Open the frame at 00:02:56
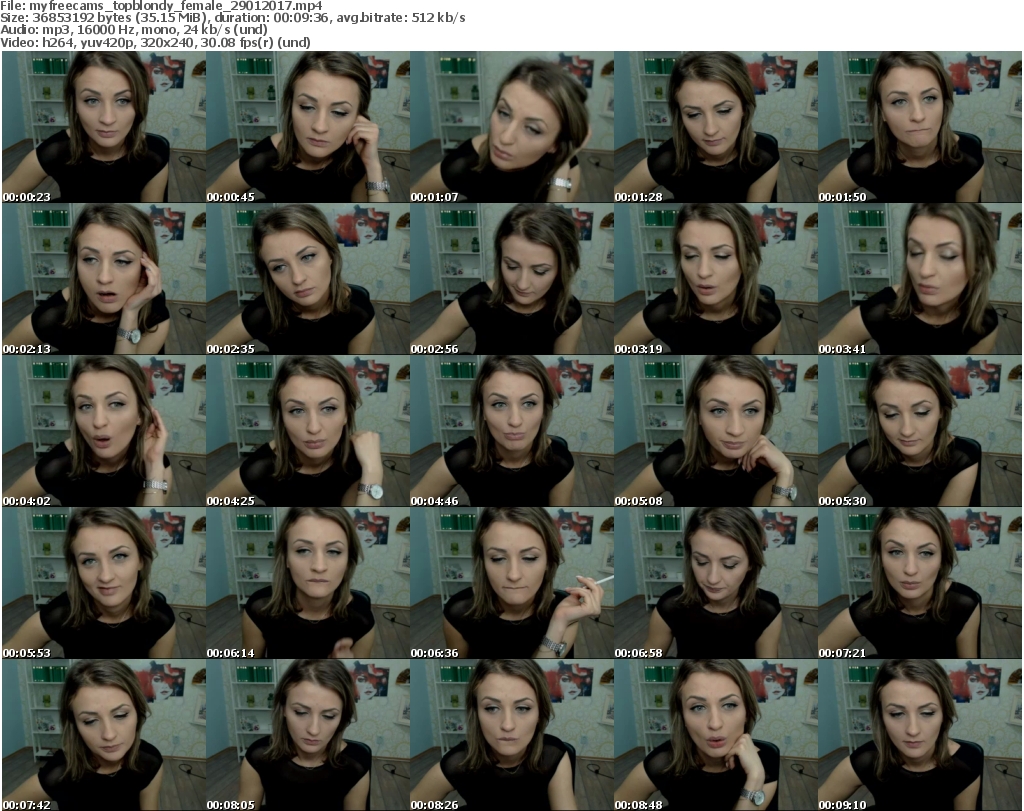This screenshot has width=1024, height=811. [x=511, y=279]
